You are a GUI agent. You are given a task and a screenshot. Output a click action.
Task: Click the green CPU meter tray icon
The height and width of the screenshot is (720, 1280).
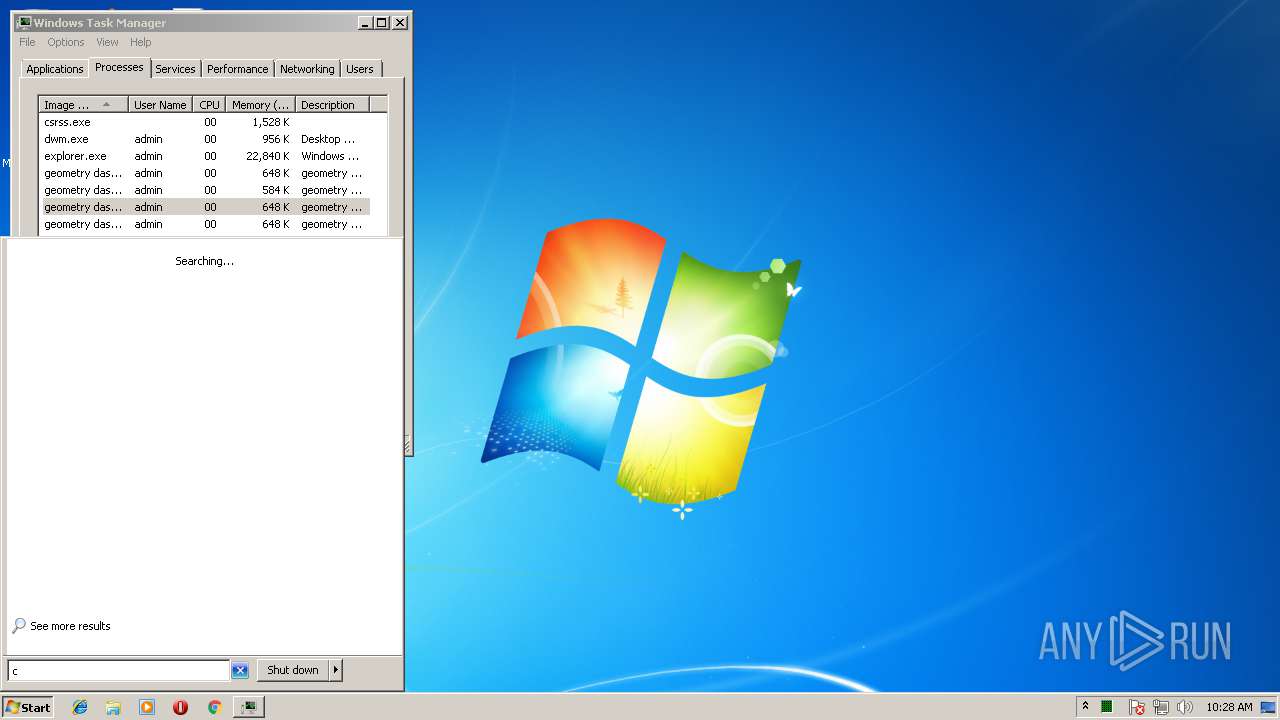click(x=1107, y=707)
